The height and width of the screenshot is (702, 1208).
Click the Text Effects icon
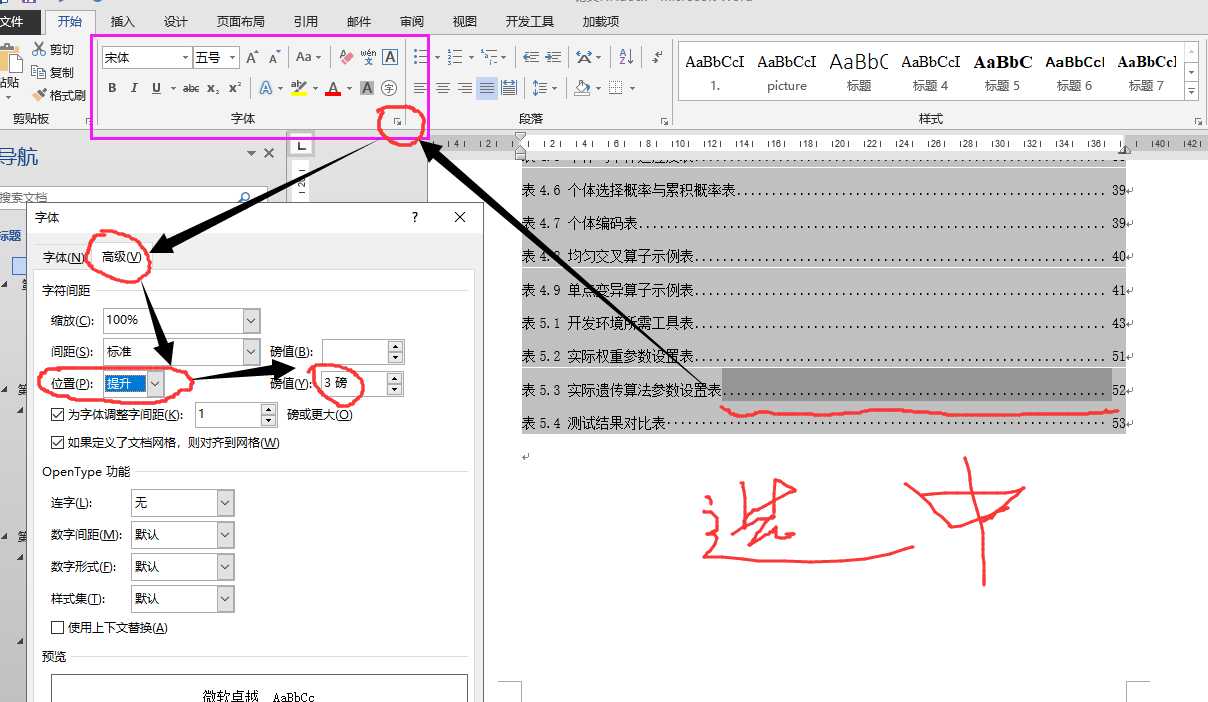266,89
